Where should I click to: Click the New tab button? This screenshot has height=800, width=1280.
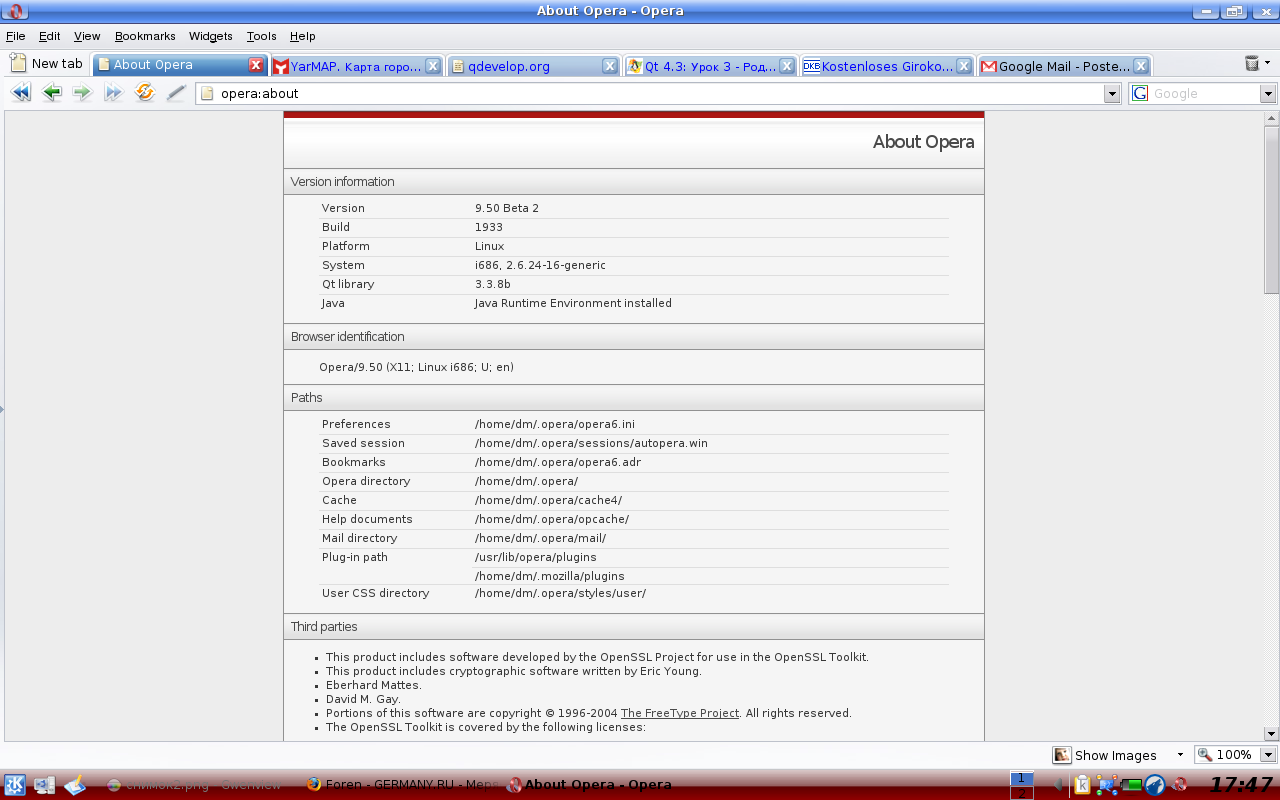[47, 63]
